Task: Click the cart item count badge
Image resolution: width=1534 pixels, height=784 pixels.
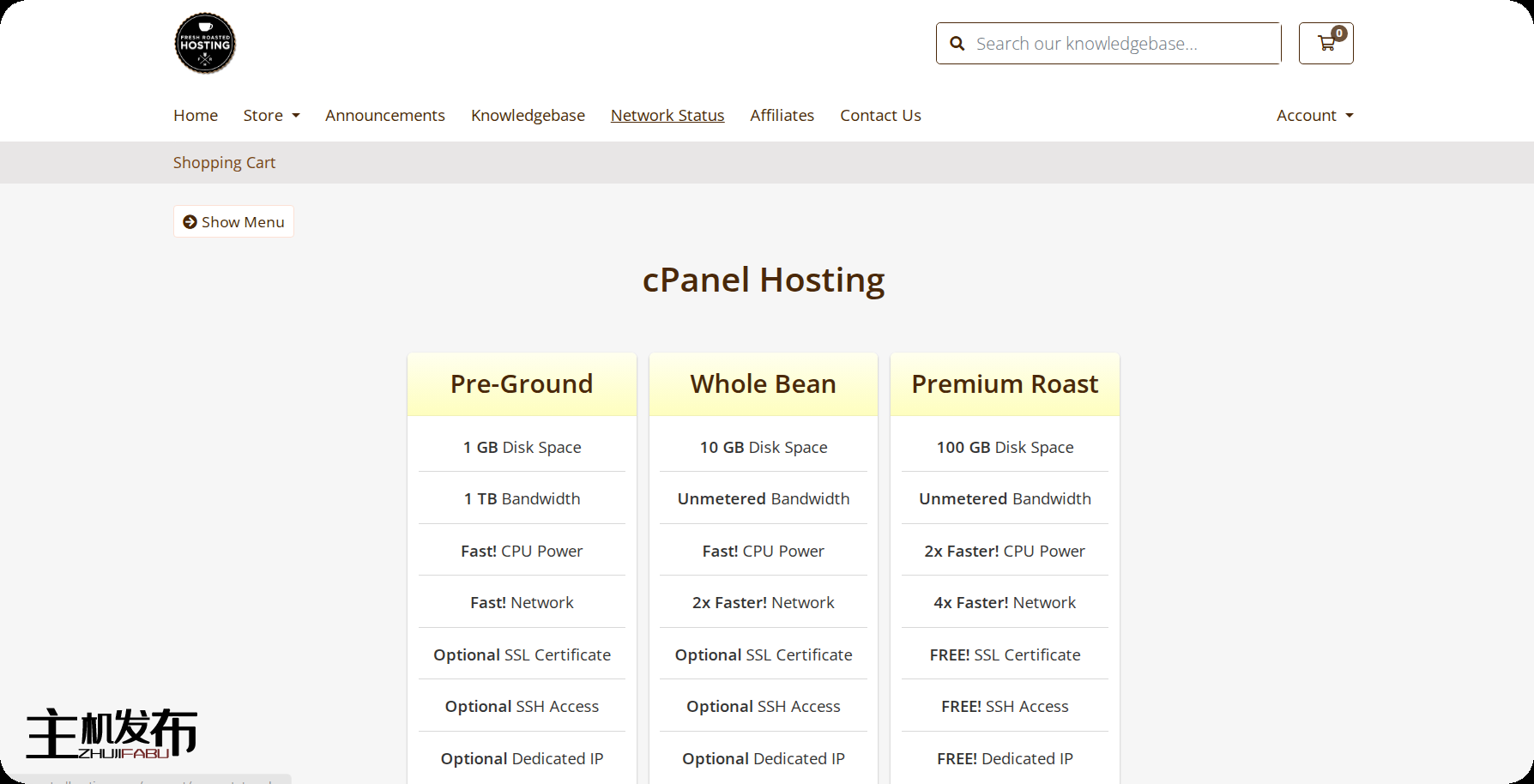Action: click(x=1339, y=33)
